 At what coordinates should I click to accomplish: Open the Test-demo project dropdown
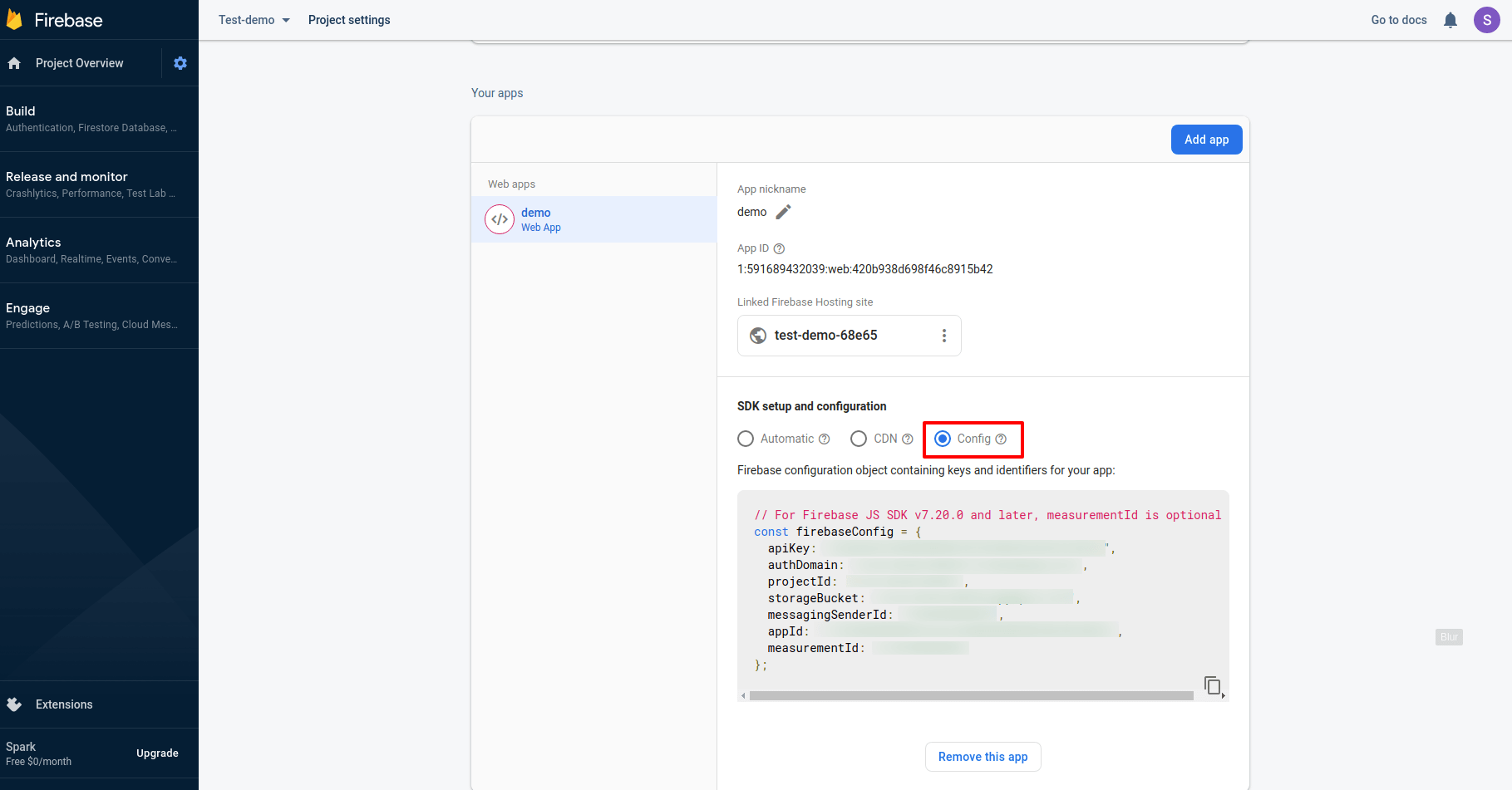pos(254,20)
